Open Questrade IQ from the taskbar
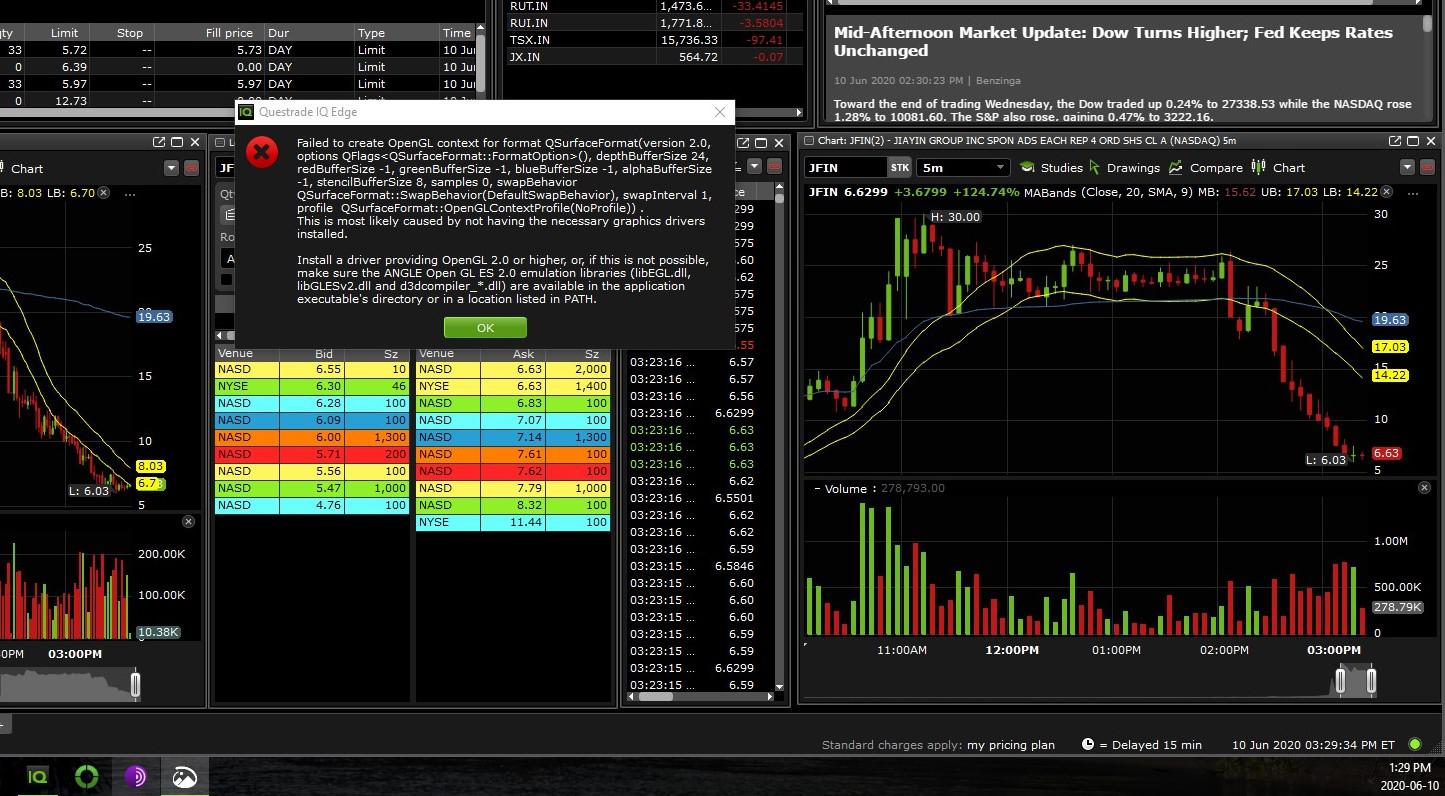This screenshot has width=1445, height=796. coord(37,776)
